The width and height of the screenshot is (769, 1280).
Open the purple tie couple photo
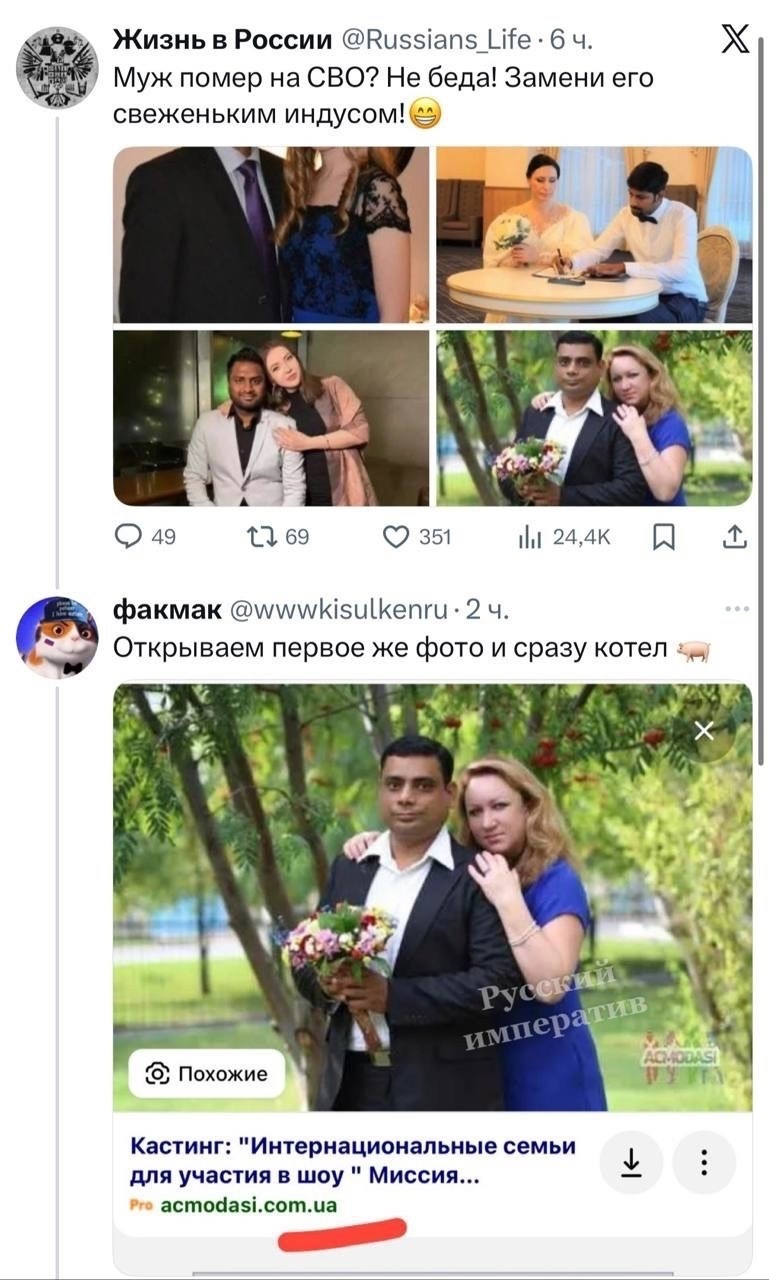click(271, 234)
